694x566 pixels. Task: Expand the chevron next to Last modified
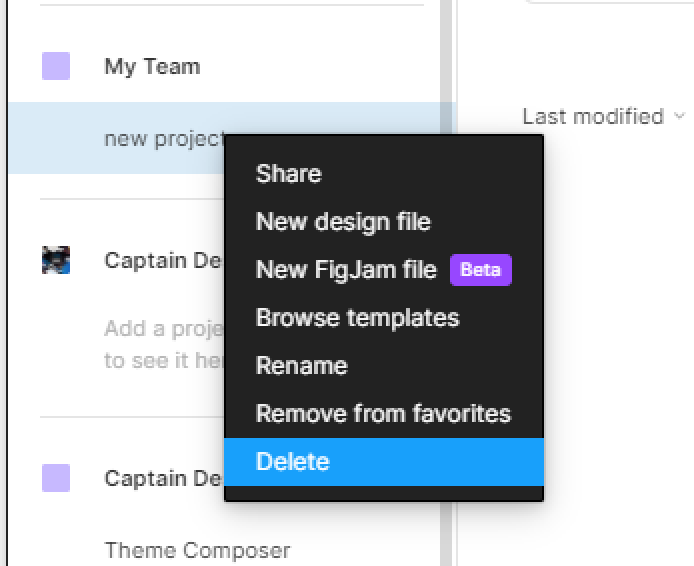pyautogui.click(x=679, y=116)
